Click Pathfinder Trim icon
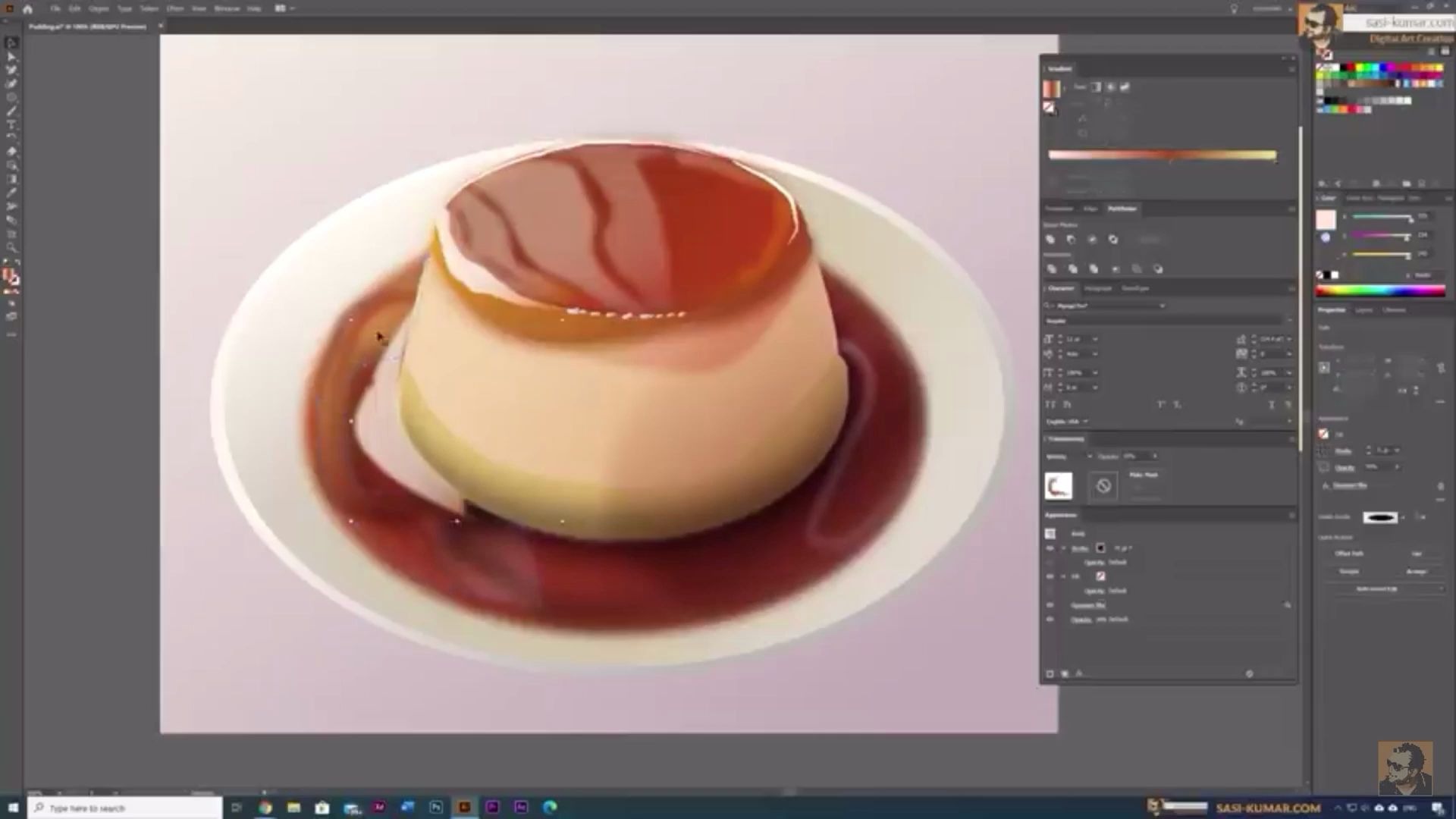The height and width of the screenshot is (819, 1456). click(x=1072, y=269)
